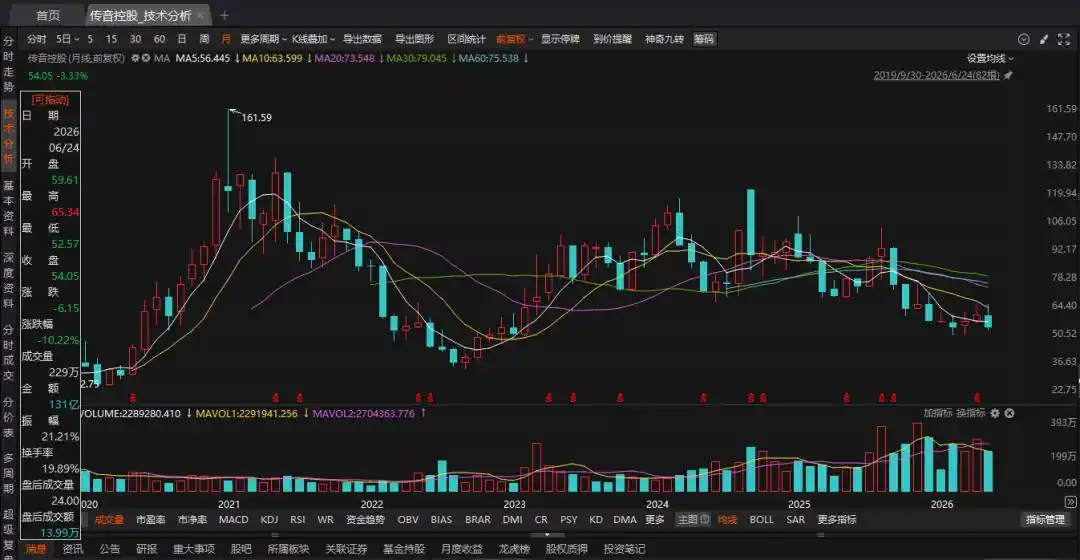Click MA5:56.445 value label
The image size is (1080, 560).
[202, 59]
